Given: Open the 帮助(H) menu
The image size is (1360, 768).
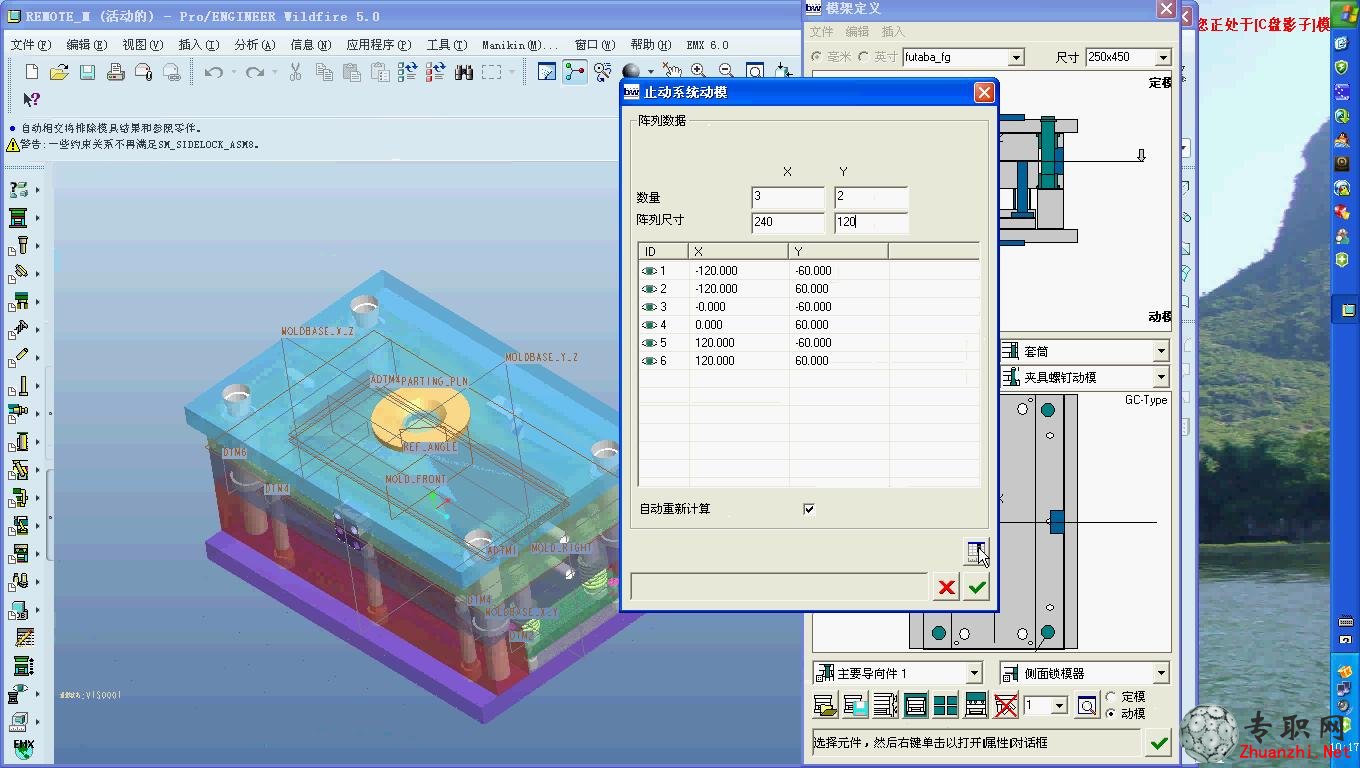Looking at the screenshot, I should coord(650,45).
